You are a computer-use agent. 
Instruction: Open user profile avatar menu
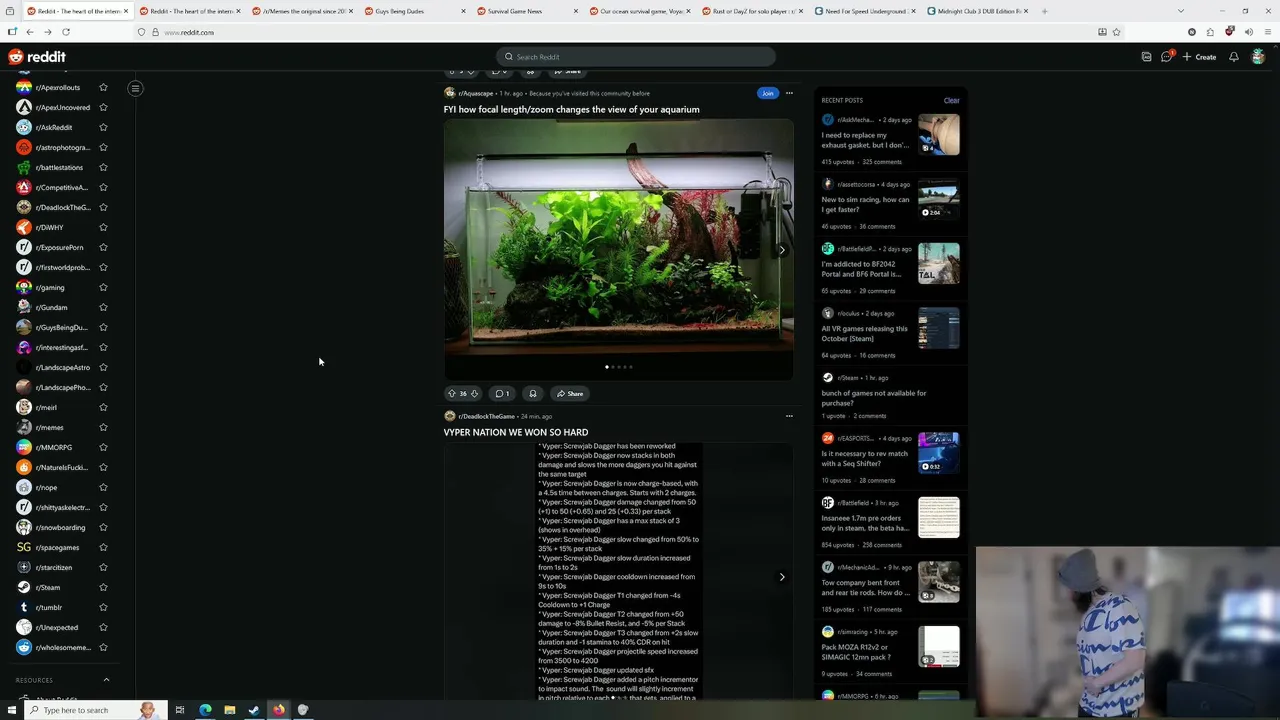point(1258,57)
